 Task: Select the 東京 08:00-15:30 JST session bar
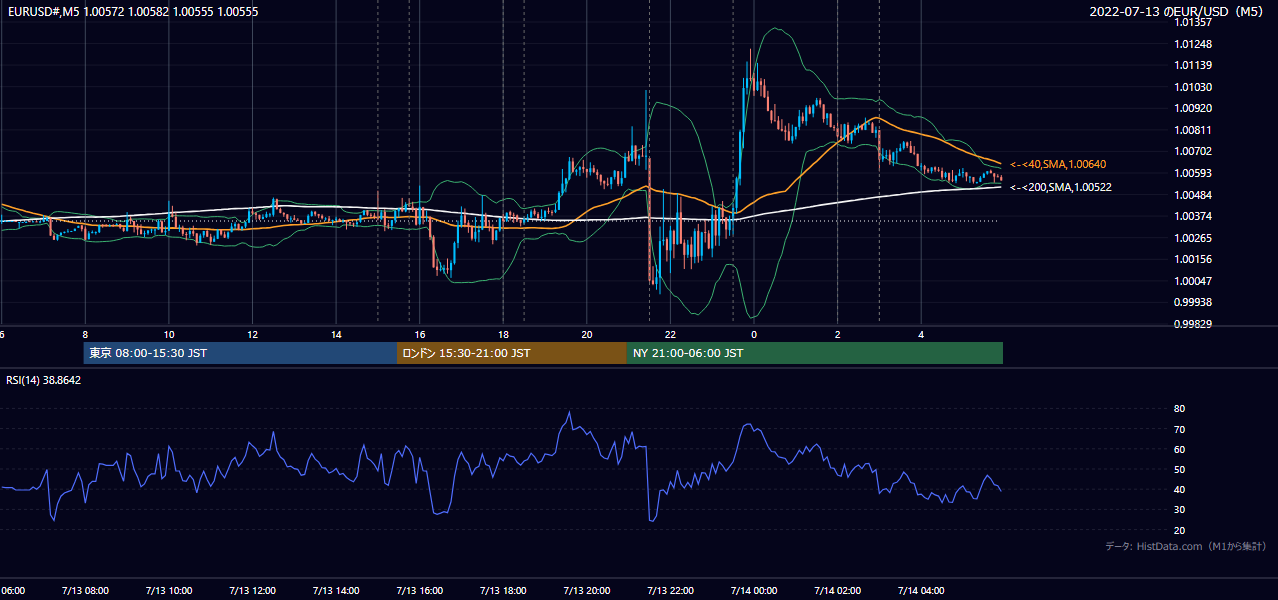click(240, 353)
